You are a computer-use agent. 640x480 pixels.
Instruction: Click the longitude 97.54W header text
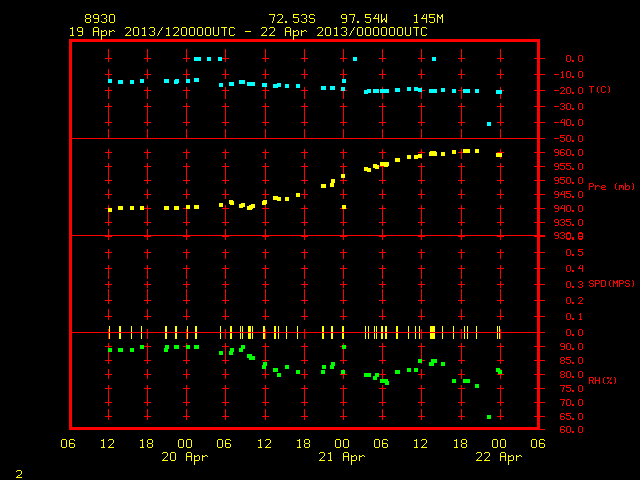[x=364, y=19]
